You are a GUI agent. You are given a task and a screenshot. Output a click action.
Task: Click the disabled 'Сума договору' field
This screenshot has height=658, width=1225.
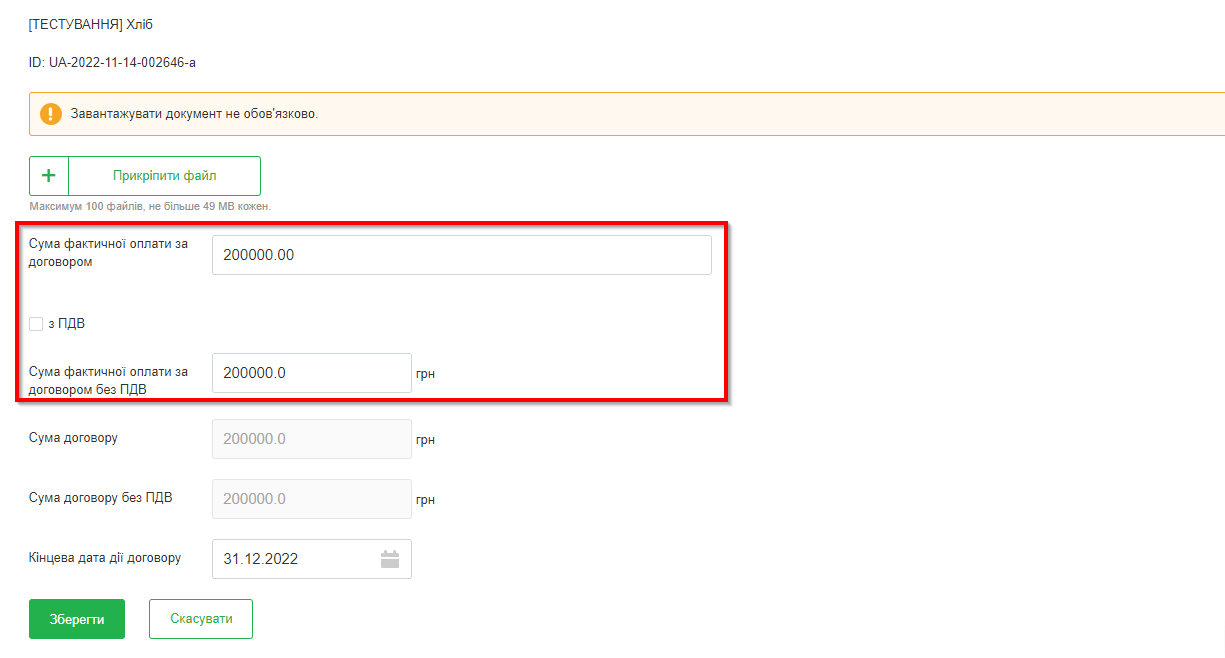point(311,439)
